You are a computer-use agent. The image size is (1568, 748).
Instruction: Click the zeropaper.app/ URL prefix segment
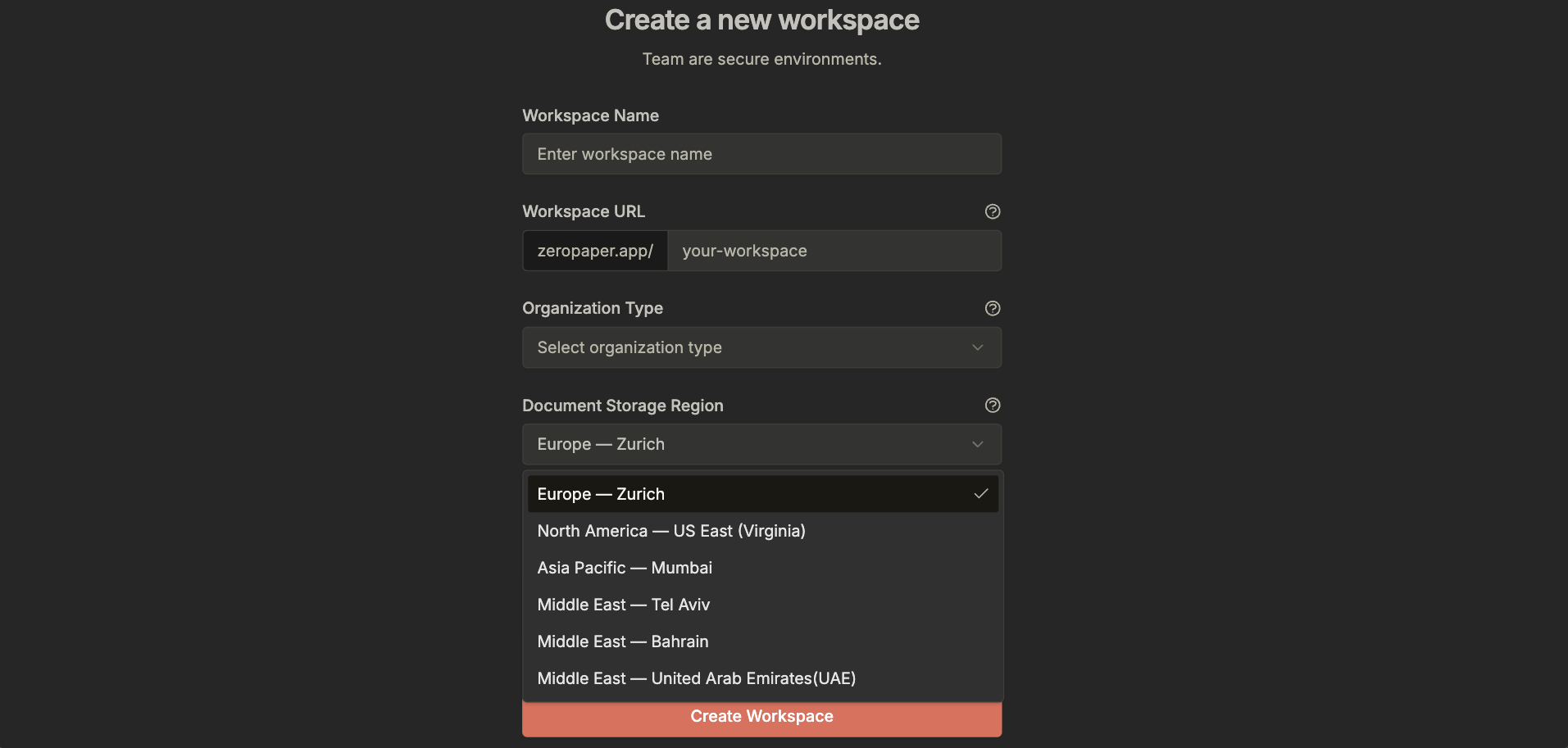[594, 251]
